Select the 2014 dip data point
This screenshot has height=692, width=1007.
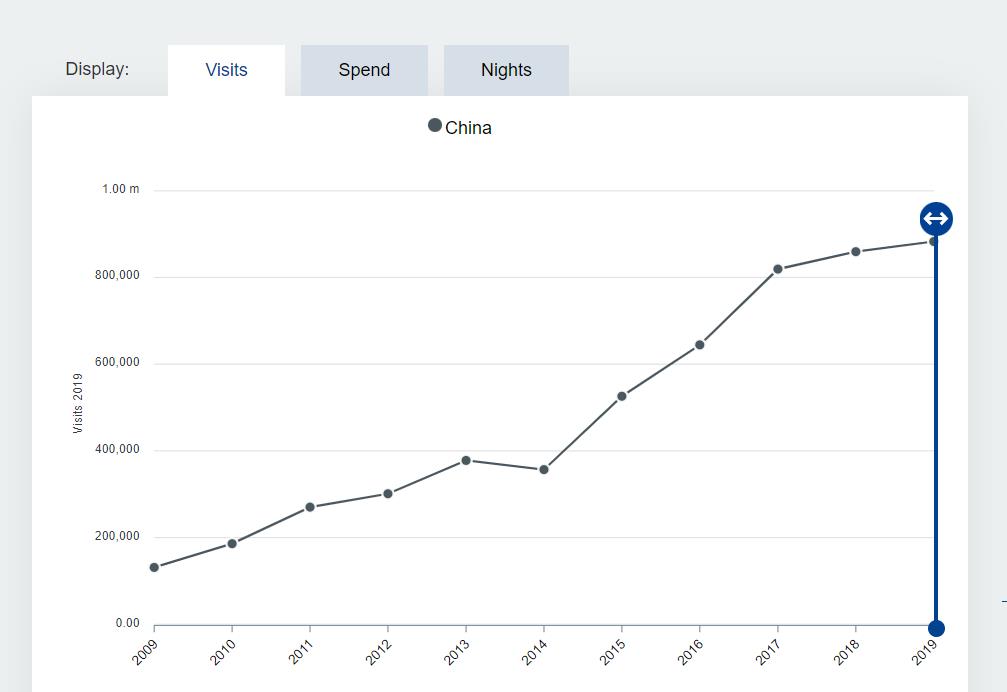click(x=544, y=470)
